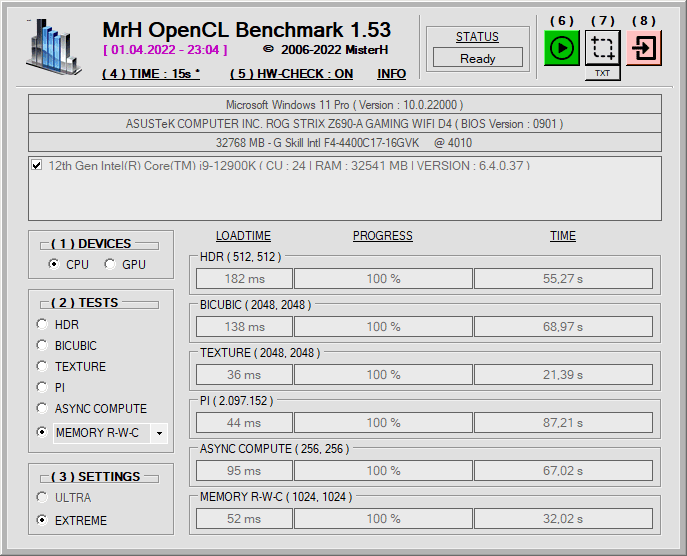Viewport: 687px width, 556px height.
Task: Click the Ready status field
Action: coord(478,58)
